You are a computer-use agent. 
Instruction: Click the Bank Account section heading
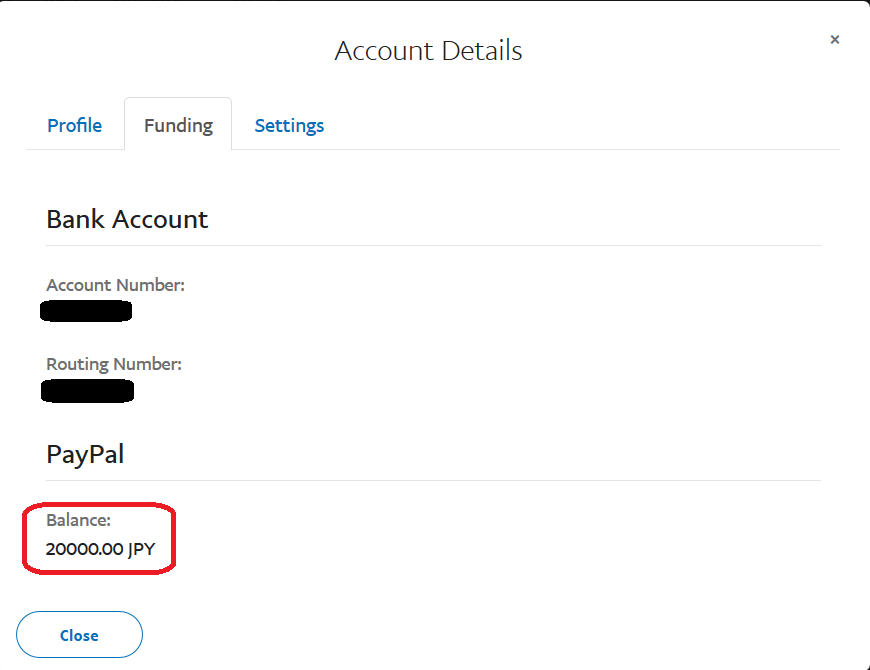(x=127, y=220)
